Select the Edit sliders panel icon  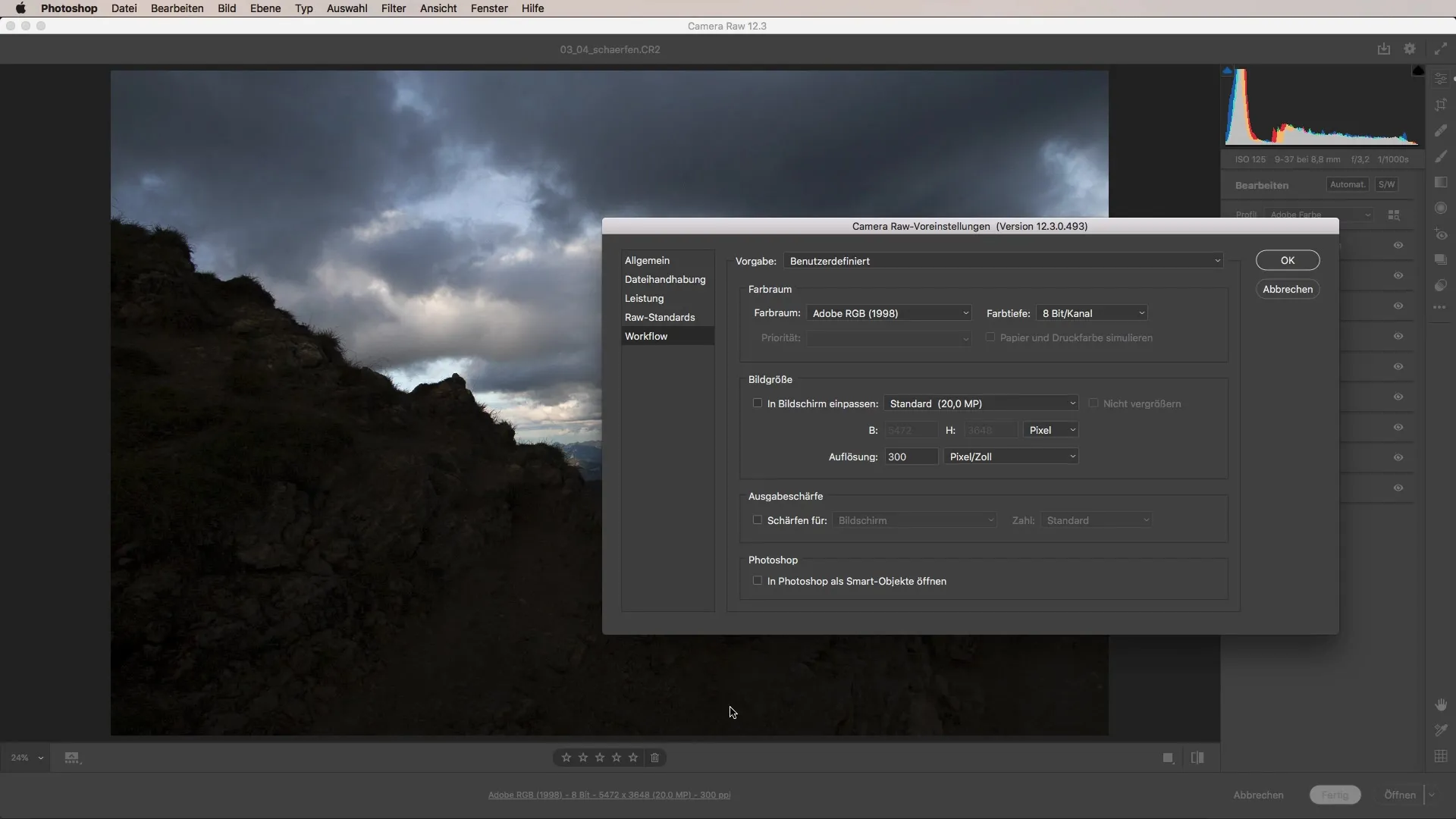(1441, 79)
